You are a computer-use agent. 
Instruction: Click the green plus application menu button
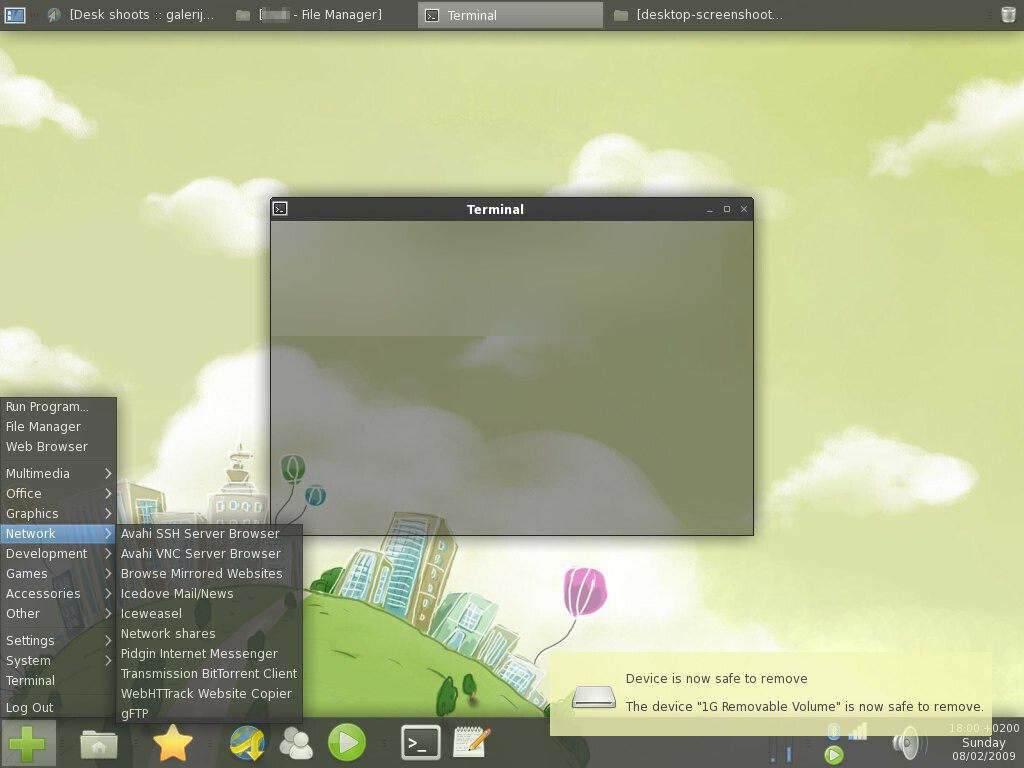click(x=29, y=742)
